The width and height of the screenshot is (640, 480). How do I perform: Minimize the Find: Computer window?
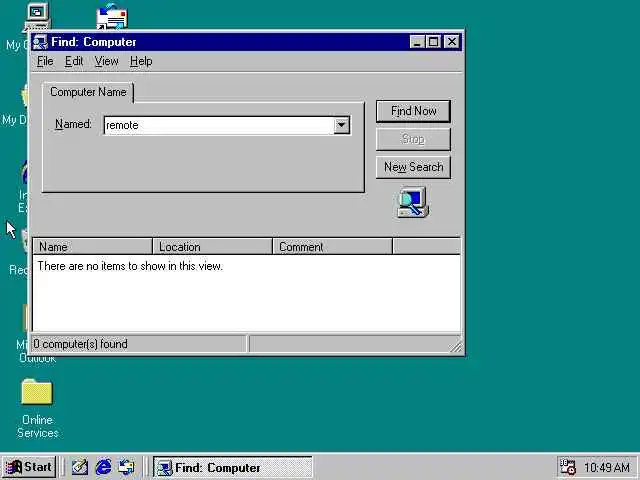tap(417, 42)
